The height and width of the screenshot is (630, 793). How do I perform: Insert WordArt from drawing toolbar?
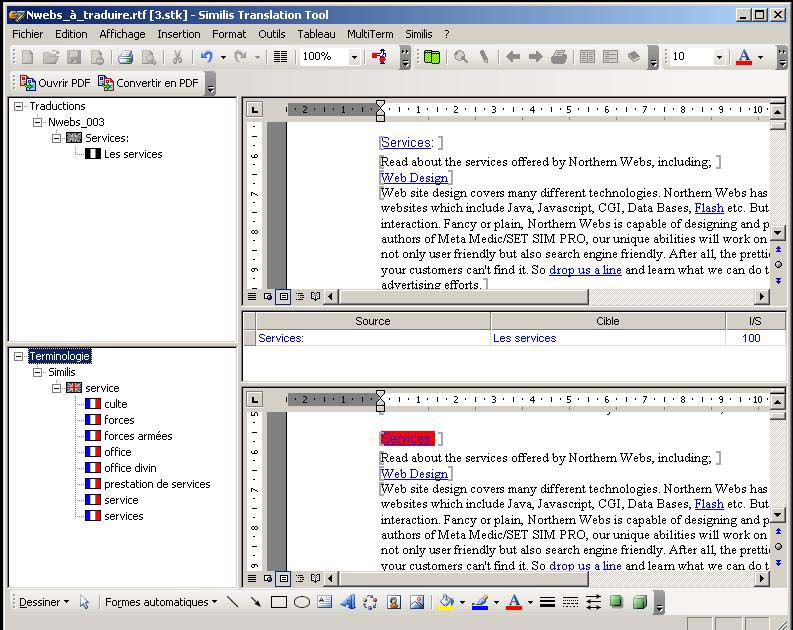(348, 602)
